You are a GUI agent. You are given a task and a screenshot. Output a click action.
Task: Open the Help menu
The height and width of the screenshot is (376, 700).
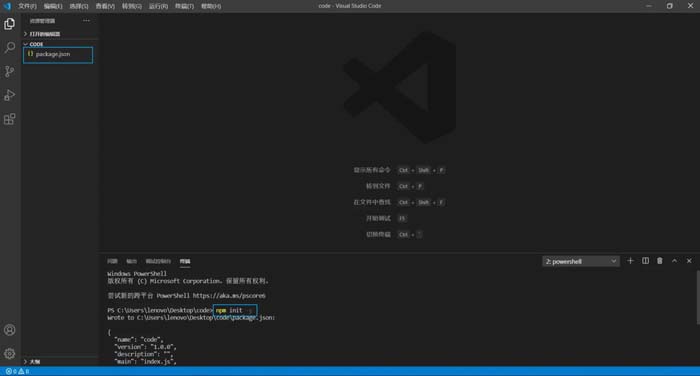211,6
